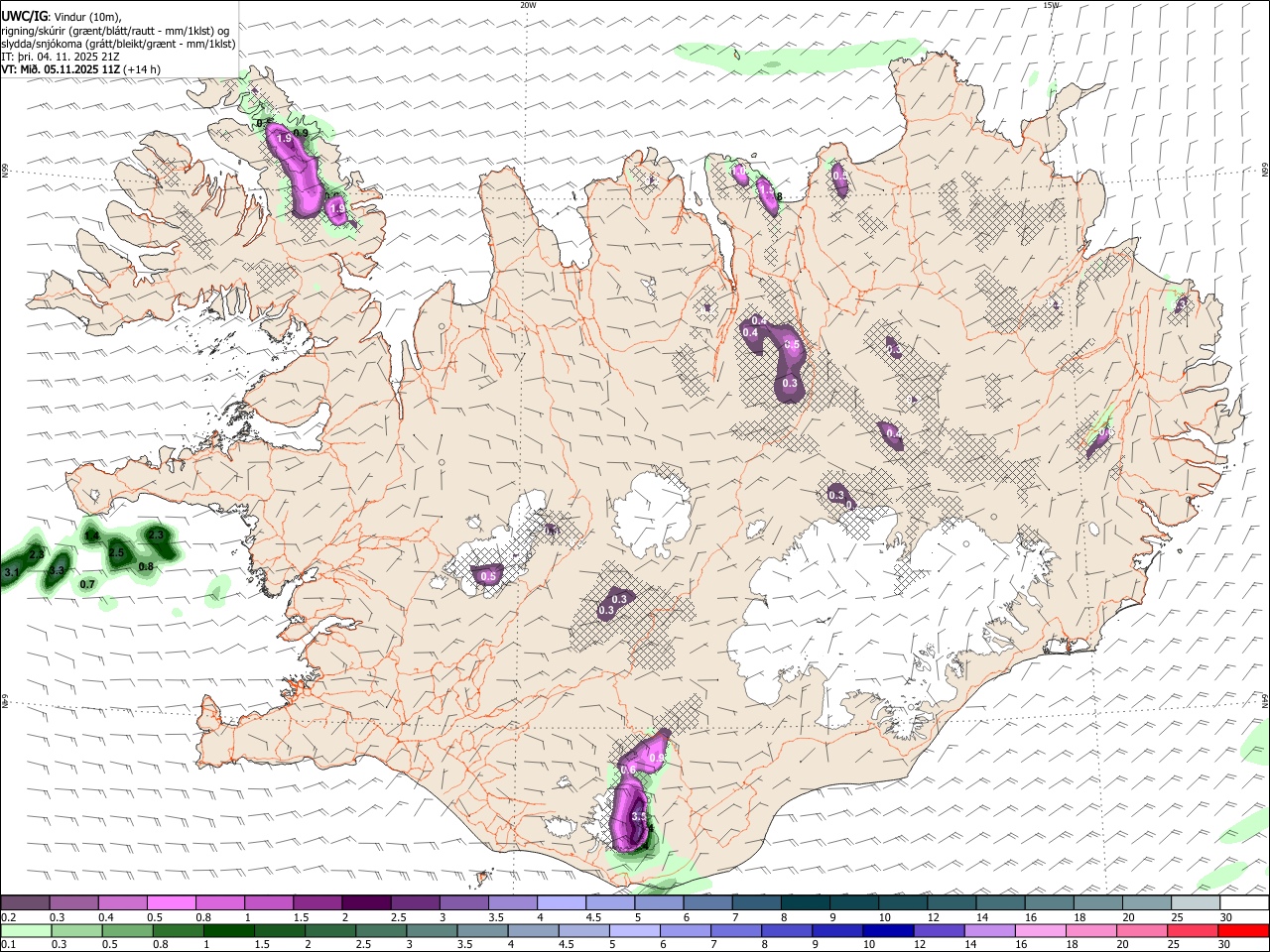Click the dark teal swatch above 9 in the upper legend
Image resolution: width=1270 pixels, height=952 pixels.
point(855,902)
